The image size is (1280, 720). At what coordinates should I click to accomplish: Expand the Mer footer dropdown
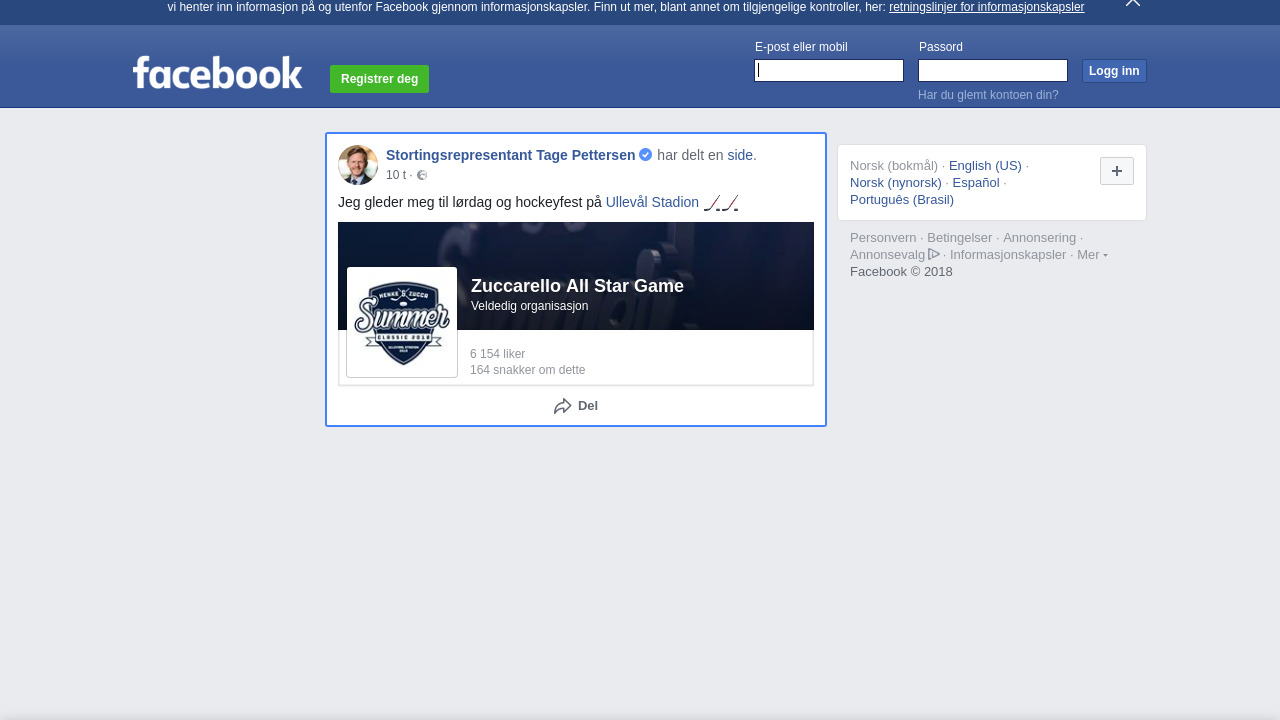pyautogui.click(x=1092, y=255)
